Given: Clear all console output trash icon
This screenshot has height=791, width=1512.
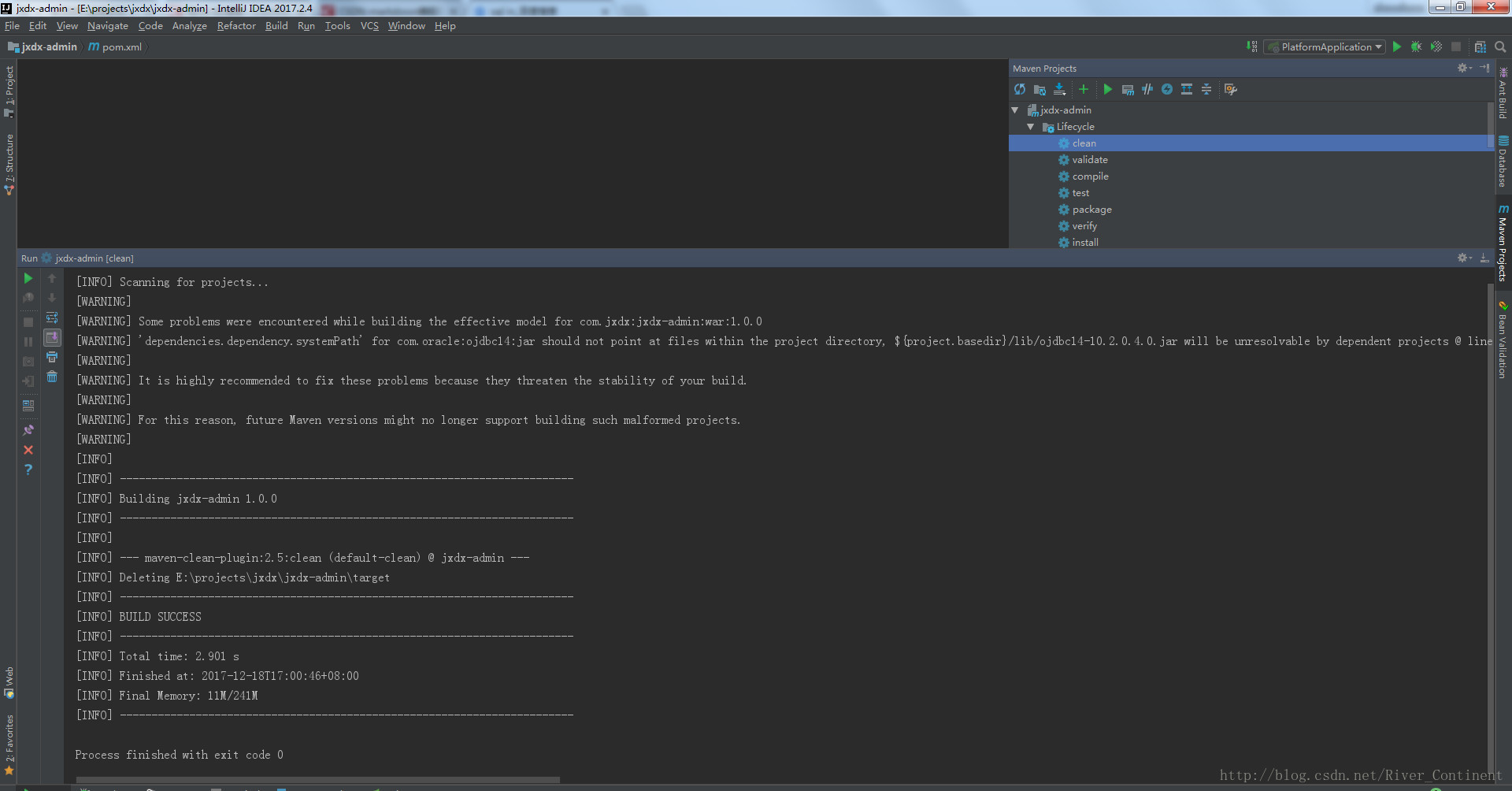Looking at the screenshot, I should click(52, 377).
